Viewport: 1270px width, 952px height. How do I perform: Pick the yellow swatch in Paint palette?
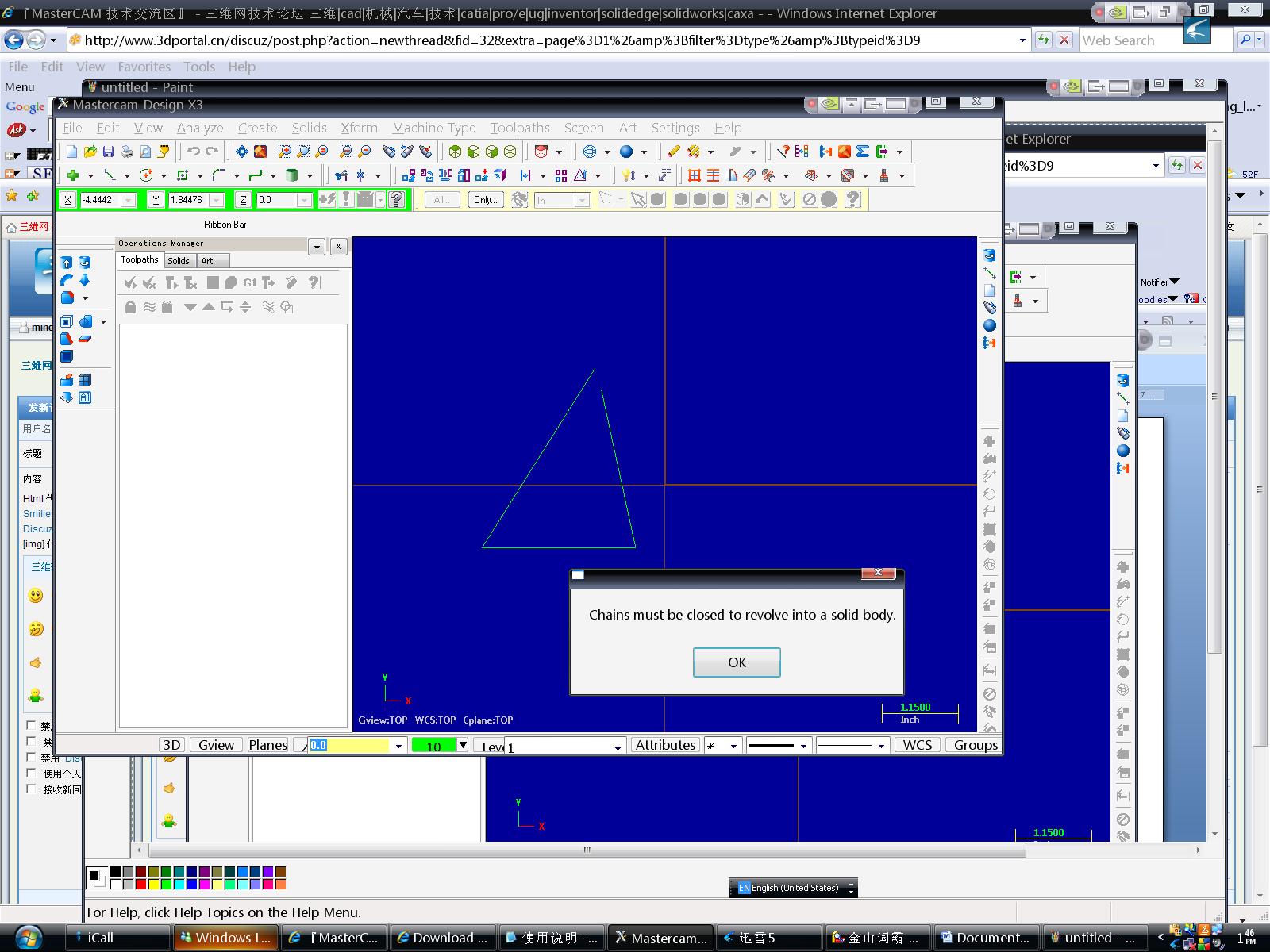coord(154,884)
